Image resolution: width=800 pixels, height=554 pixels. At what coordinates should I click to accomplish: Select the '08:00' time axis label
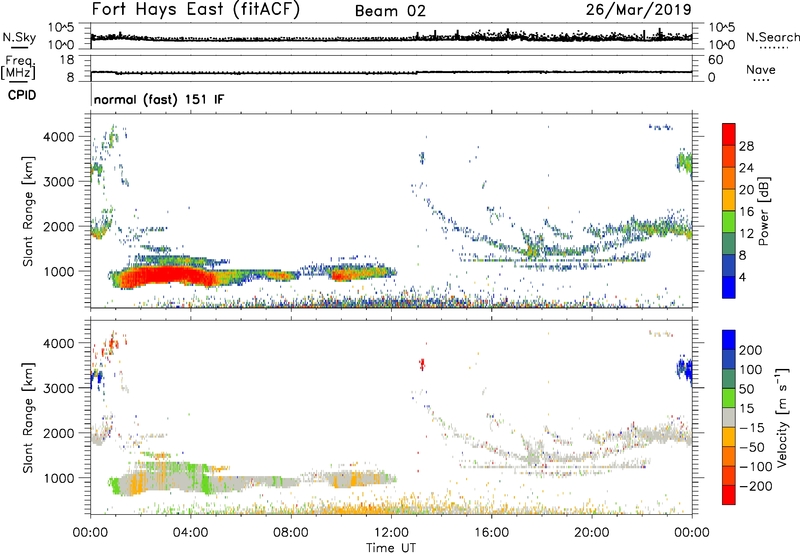[290, 533]
